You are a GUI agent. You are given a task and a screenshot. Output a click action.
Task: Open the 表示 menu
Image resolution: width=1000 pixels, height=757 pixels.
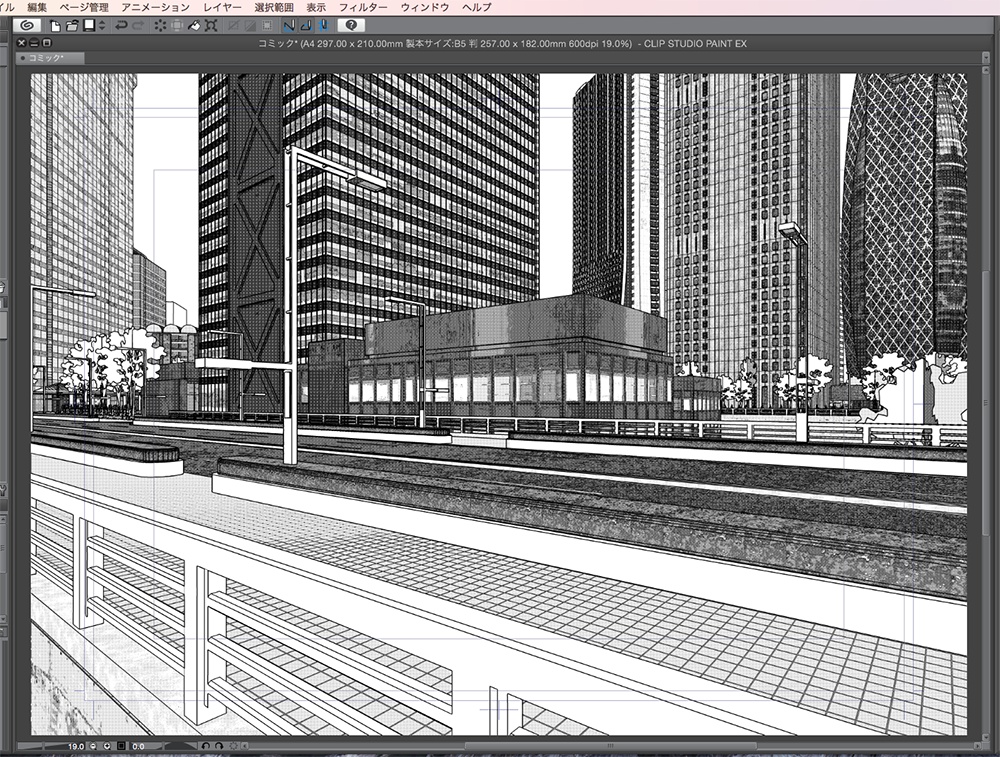point(316,7)
